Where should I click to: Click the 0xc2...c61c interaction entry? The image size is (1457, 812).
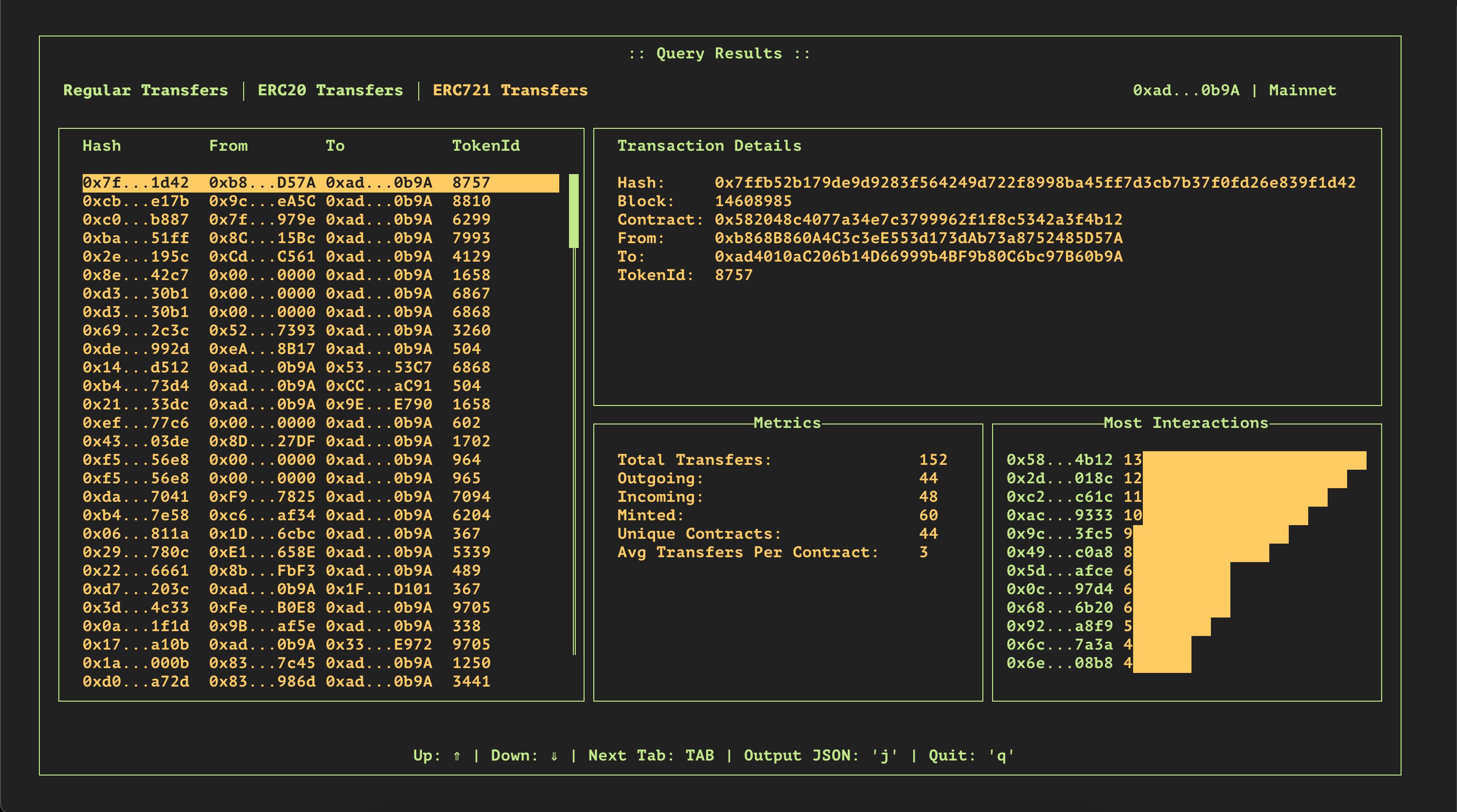click(x=1168, y=497)
